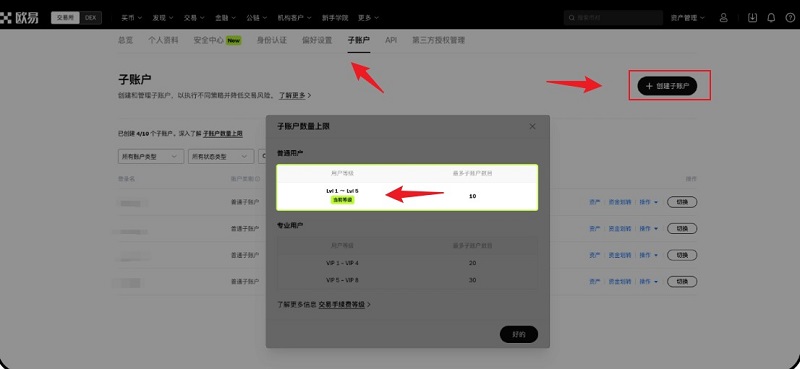Switch to 交易所 mode
Viewport: 800px width, 369px height.
click(65, 18)
